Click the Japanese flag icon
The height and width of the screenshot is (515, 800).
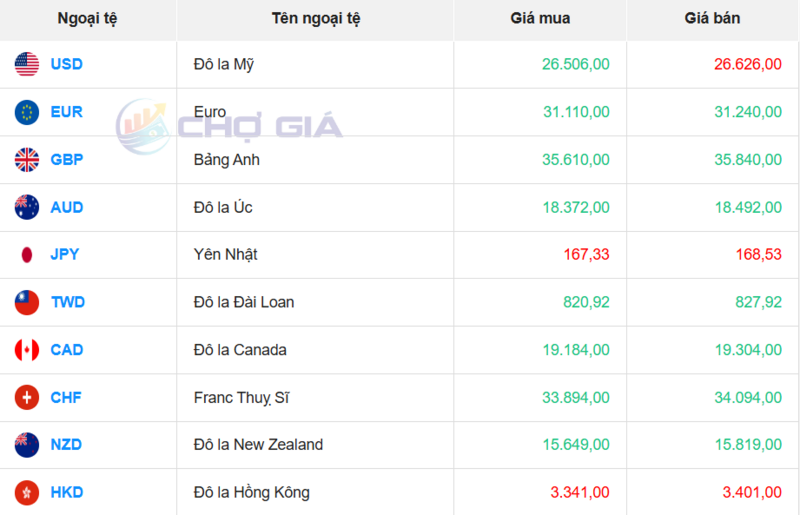point(27,254)
